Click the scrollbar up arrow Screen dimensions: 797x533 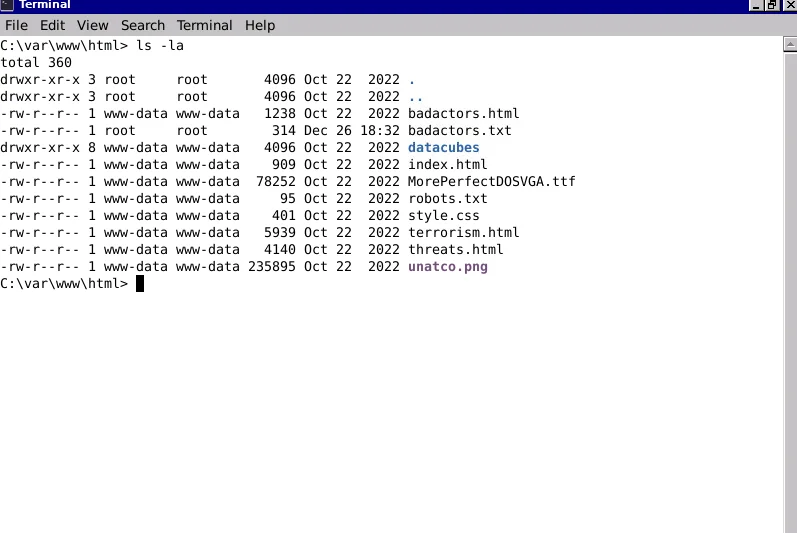click(789, 45)
